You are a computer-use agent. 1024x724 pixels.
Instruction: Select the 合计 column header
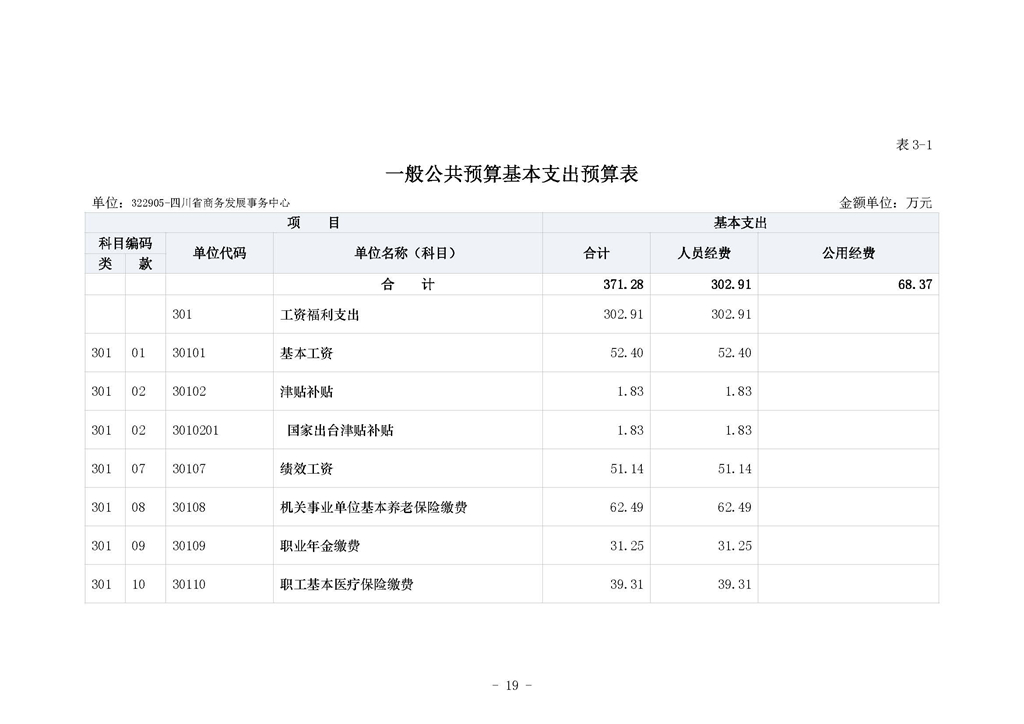point(597,252)
